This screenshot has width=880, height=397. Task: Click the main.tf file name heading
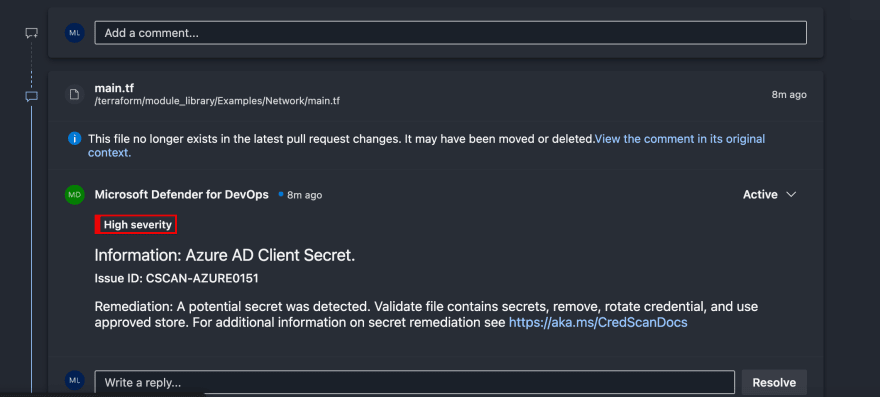coord(114,88)
